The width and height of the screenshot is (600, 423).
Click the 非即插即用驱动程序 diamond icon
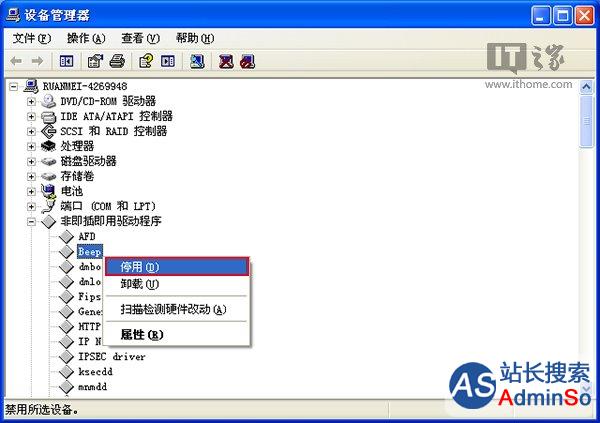(x=49, y=221)
